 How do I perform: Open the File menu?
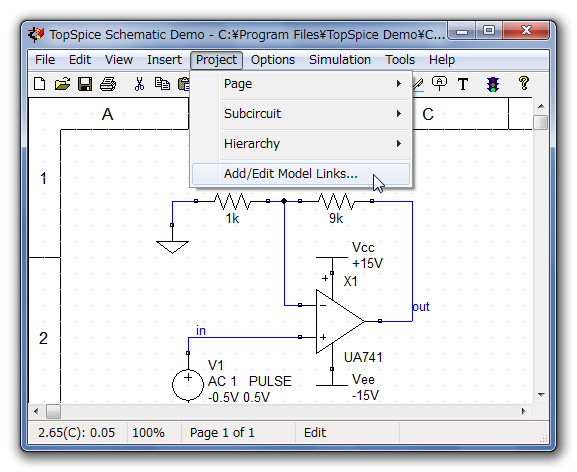coord(45,60)
